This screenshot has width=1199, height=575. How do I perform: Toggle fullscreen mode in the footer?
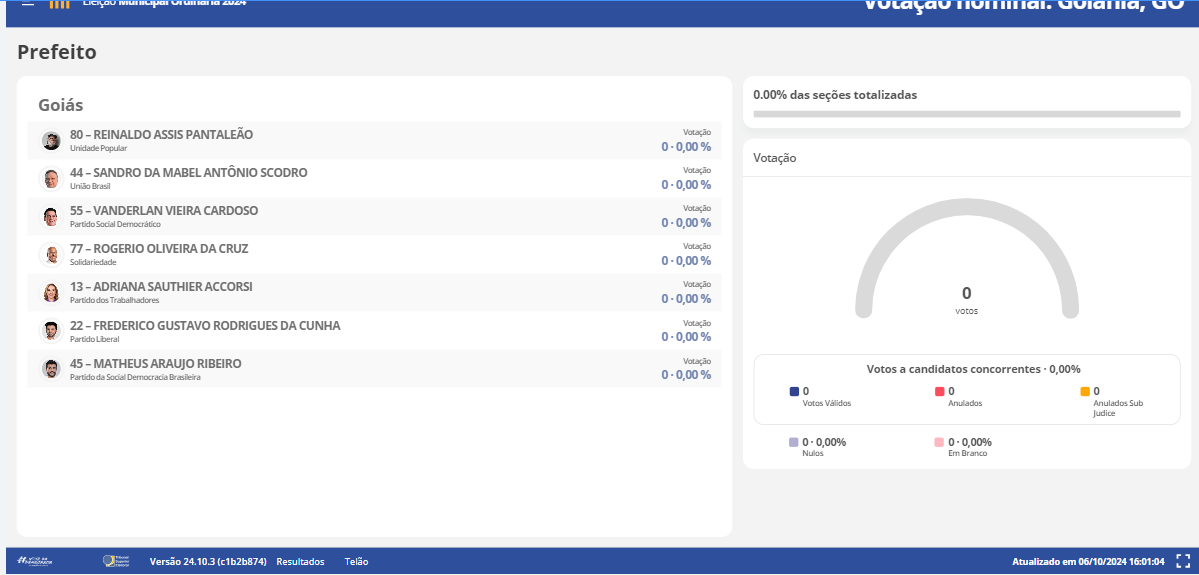1182,560
